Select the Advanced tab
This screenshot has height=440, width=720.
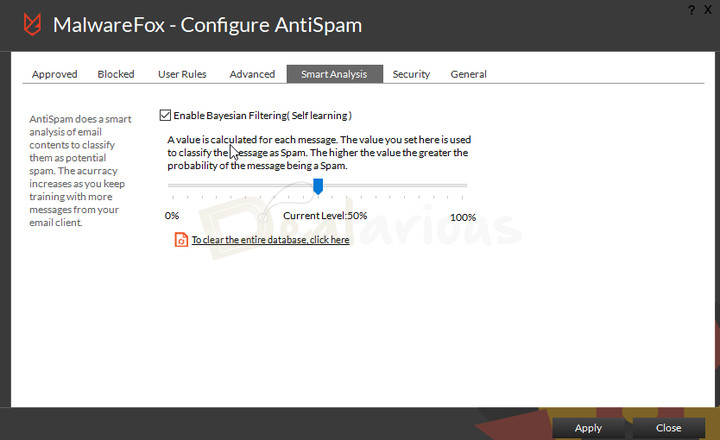point(252,74)
